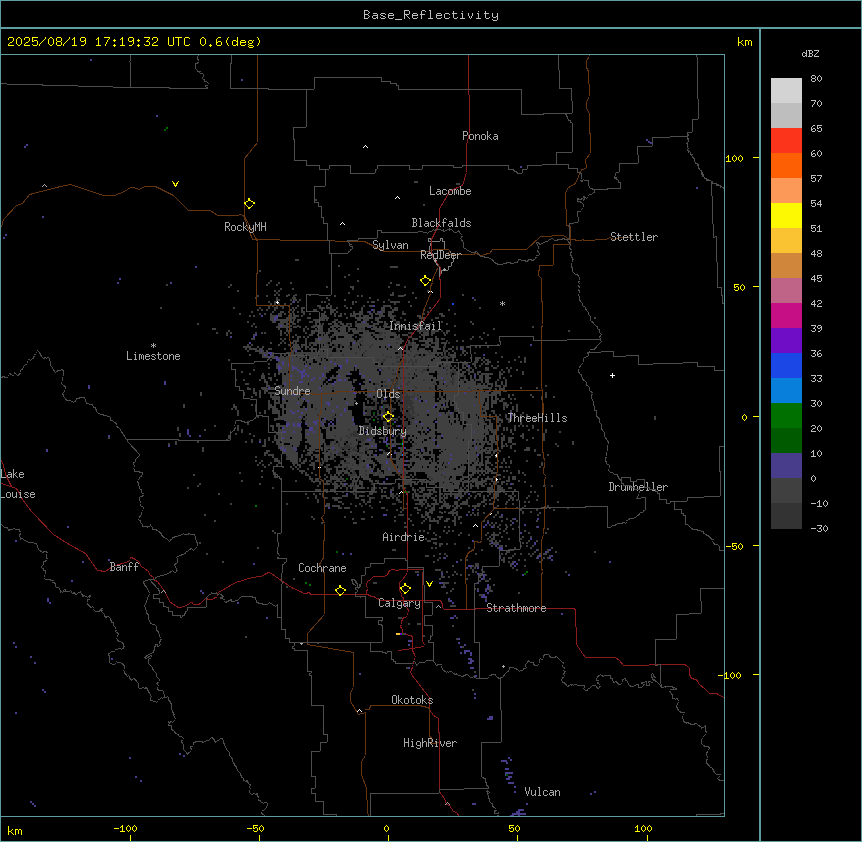This screenshot has height=842, width=862.
Task: Select the bright yellow swatch in the legend
Action: [786, 215]
